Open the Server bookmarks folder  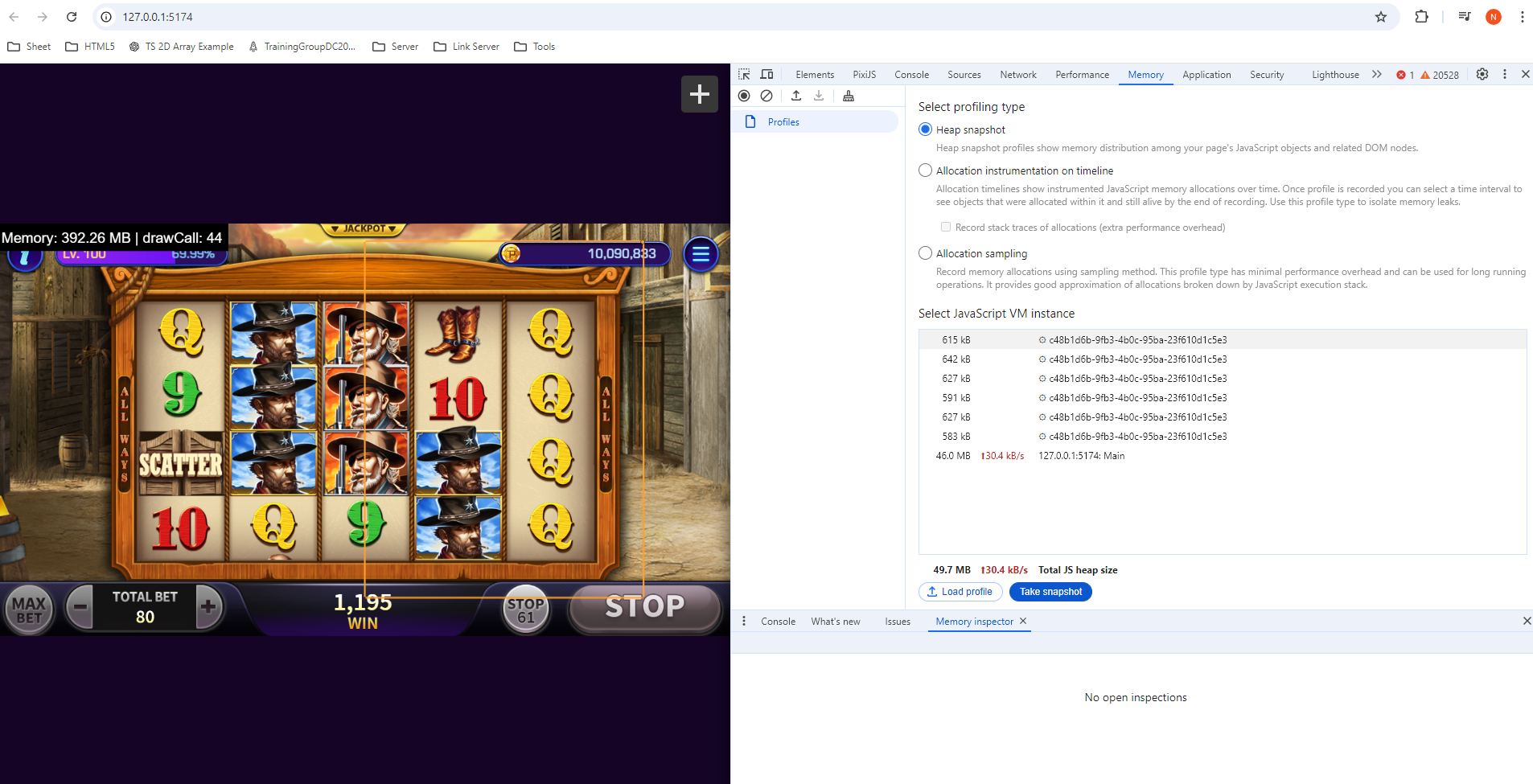[395, 47]
